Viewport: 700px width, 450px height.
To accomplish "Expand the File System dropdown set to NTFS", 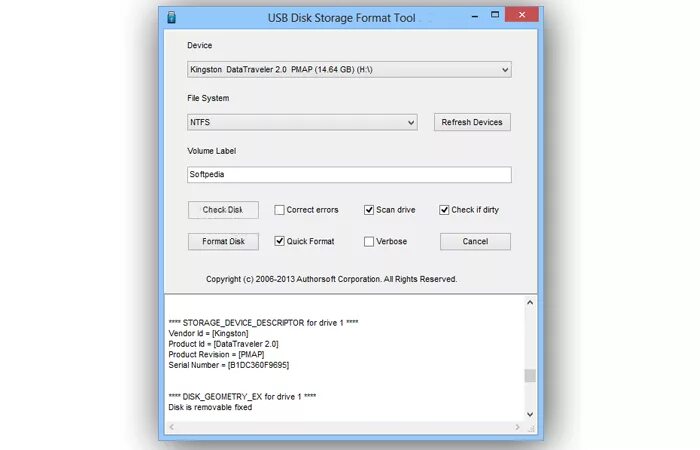I will coord(302,122).
